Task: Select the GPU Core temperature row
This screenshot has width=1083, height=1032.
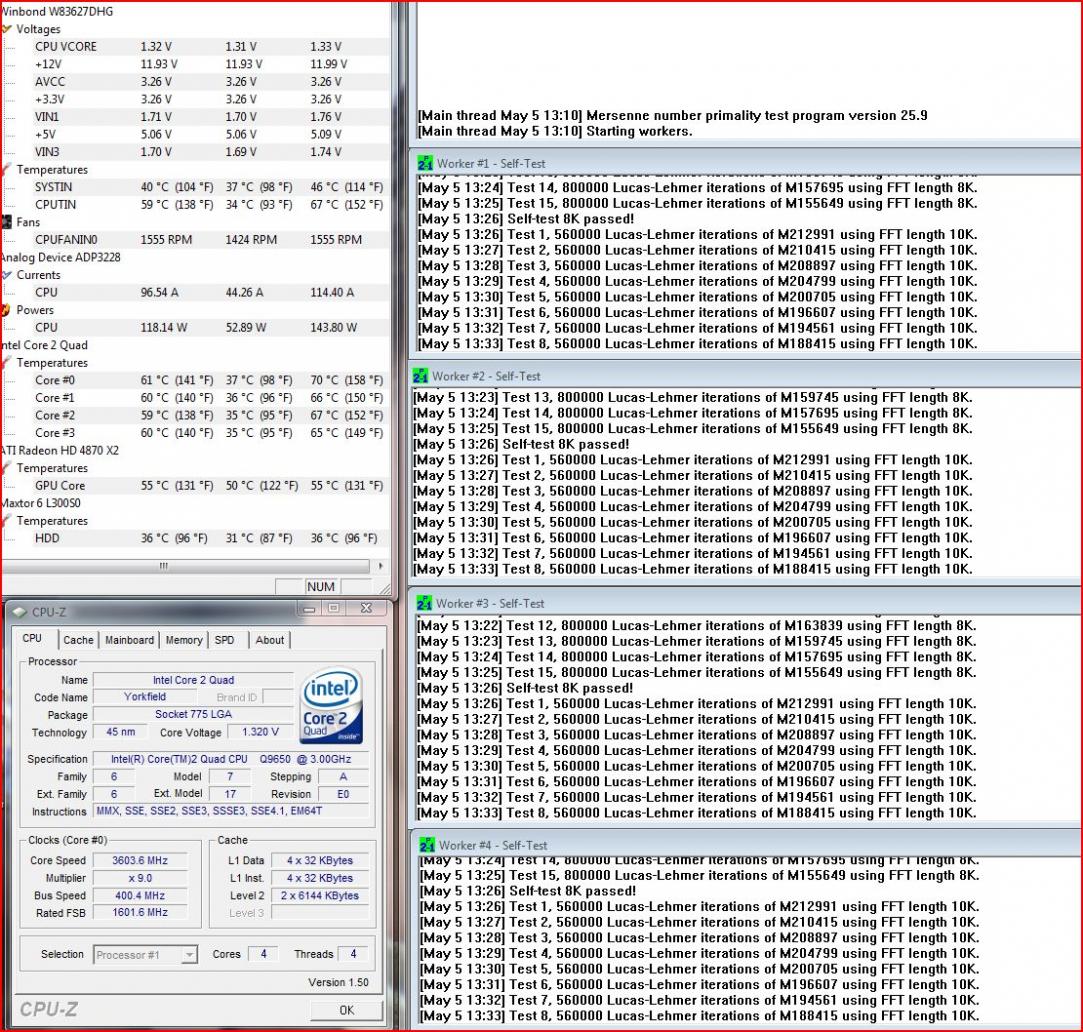Action: point(211,486)
